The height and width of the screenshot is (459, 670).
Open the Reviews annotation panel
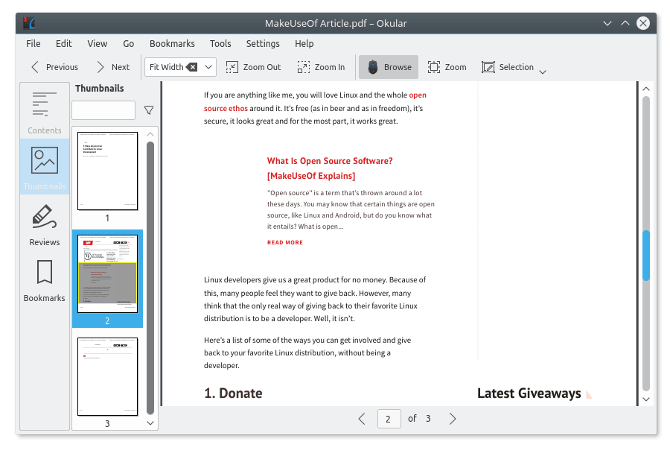coord(44,225)
